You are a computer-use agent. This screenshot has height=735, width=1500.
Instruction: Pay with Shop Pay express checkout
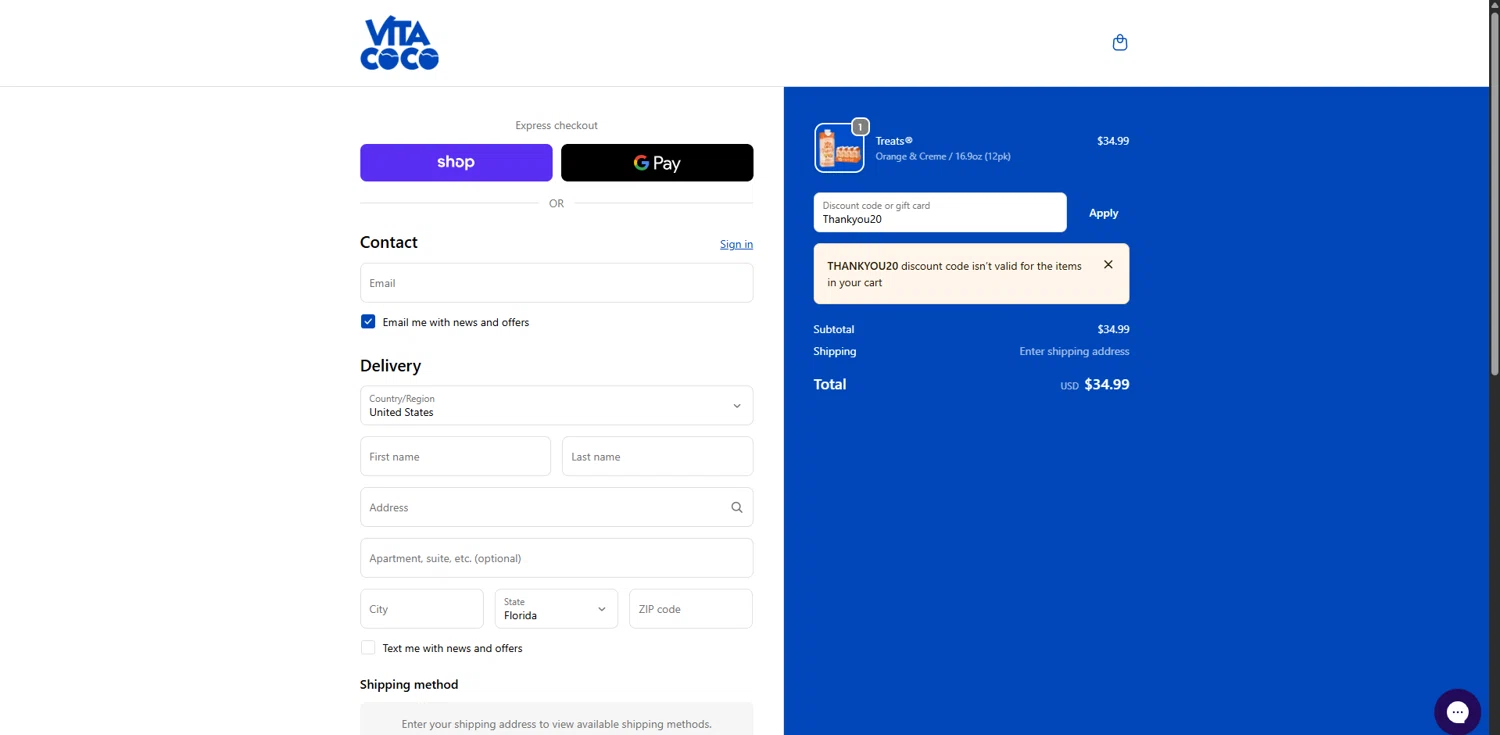click(456, 162)
